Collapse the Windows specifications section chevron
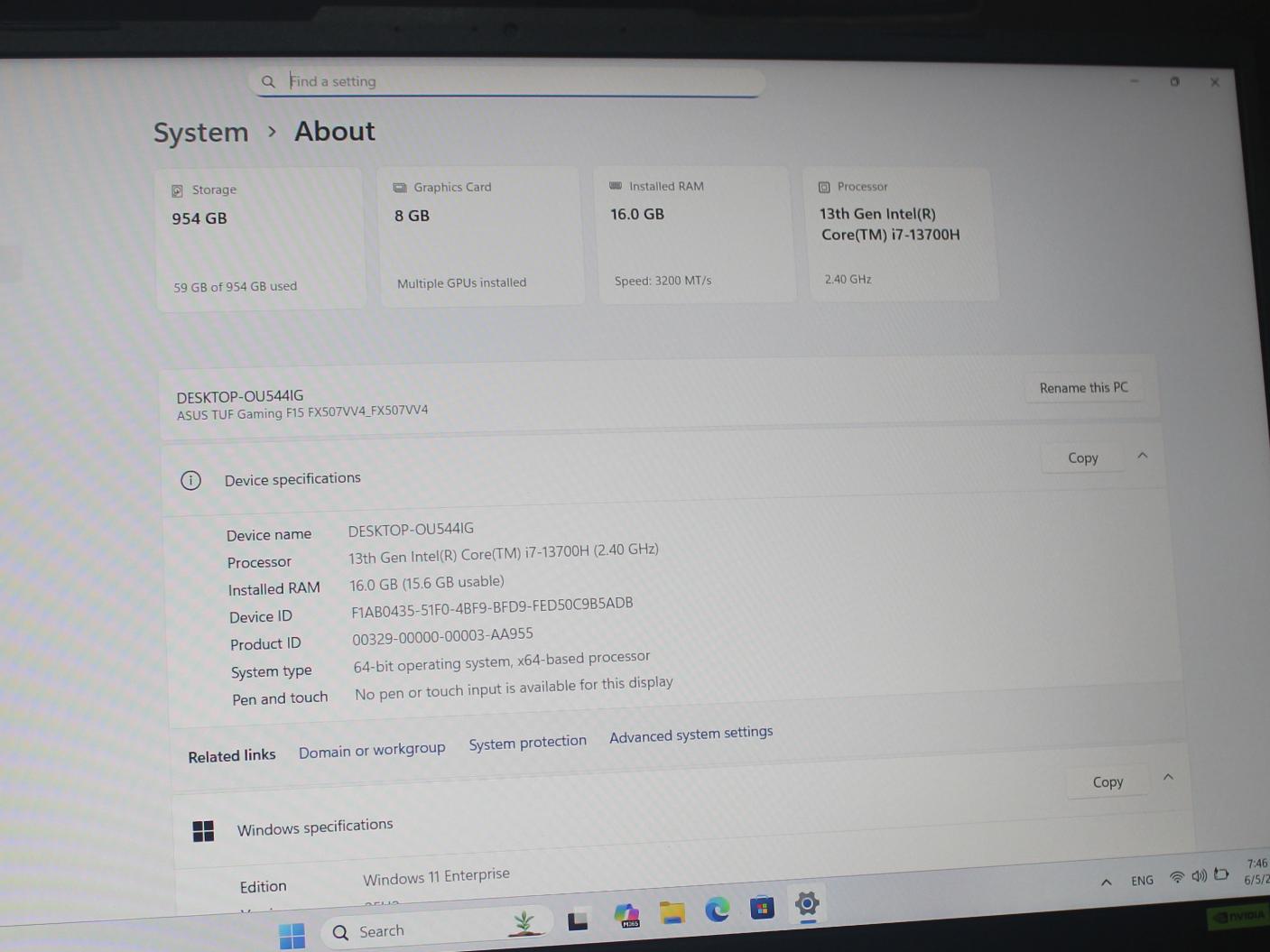The width and height of the screenshot is (1270, 952). pos(1168,777)
